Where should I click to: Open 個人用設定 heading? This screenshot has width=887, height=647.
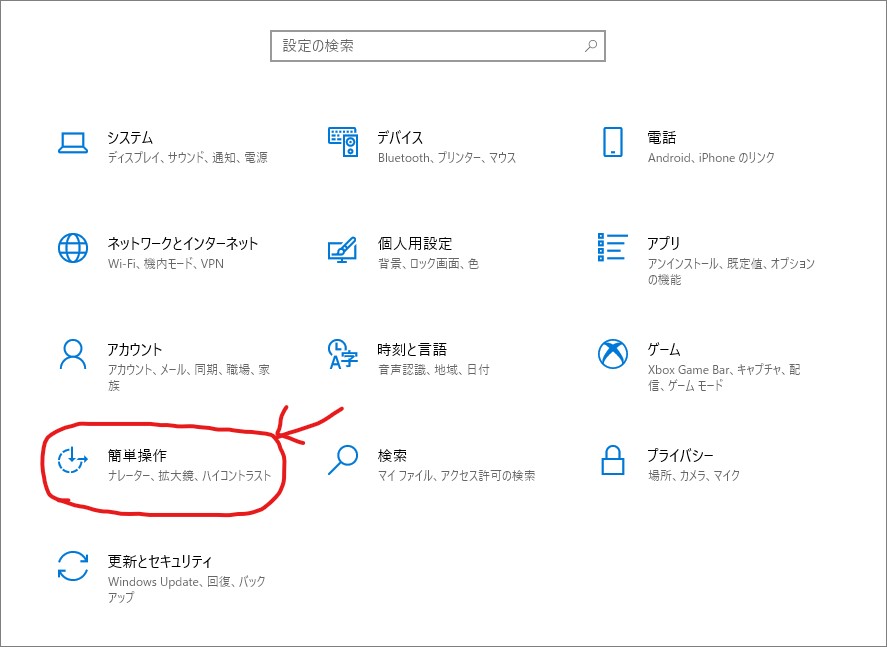coord(415,243)
